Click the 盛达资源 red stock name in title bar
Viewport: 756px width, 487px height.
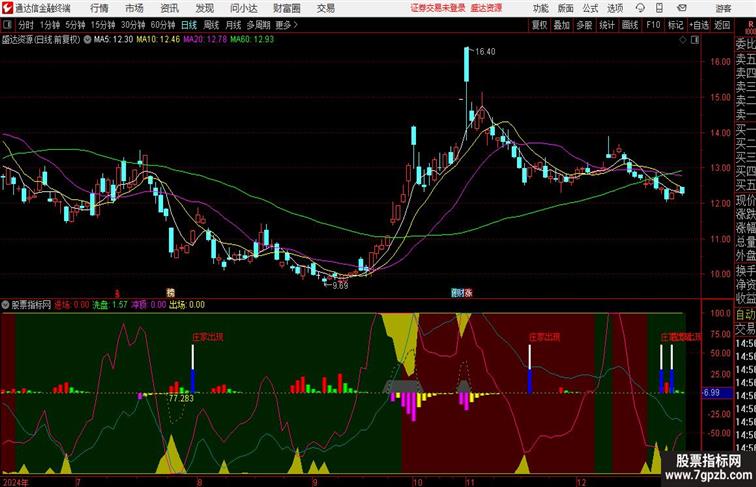486,8
